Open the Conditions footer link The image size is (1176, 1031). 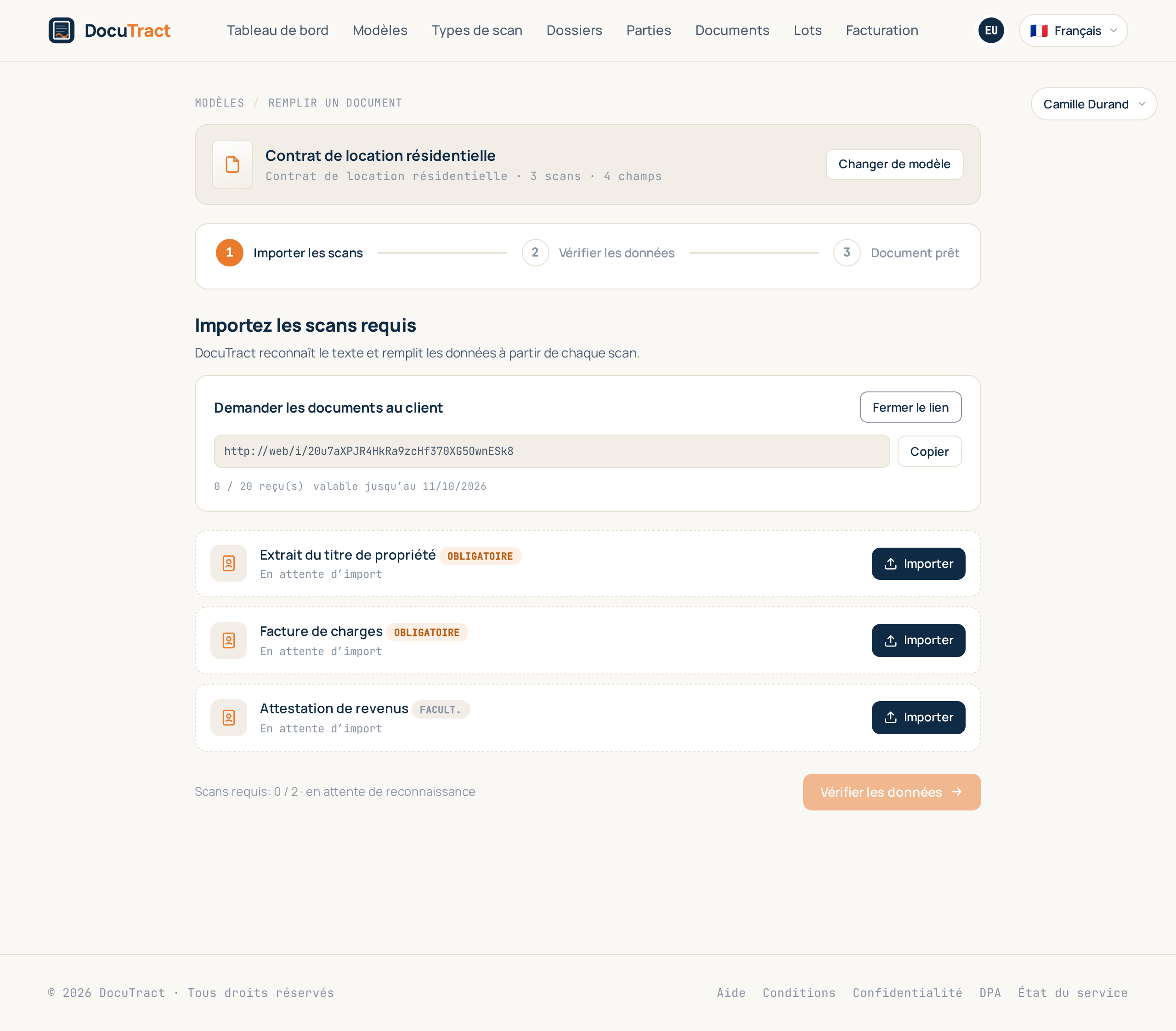tap(798, 993)
